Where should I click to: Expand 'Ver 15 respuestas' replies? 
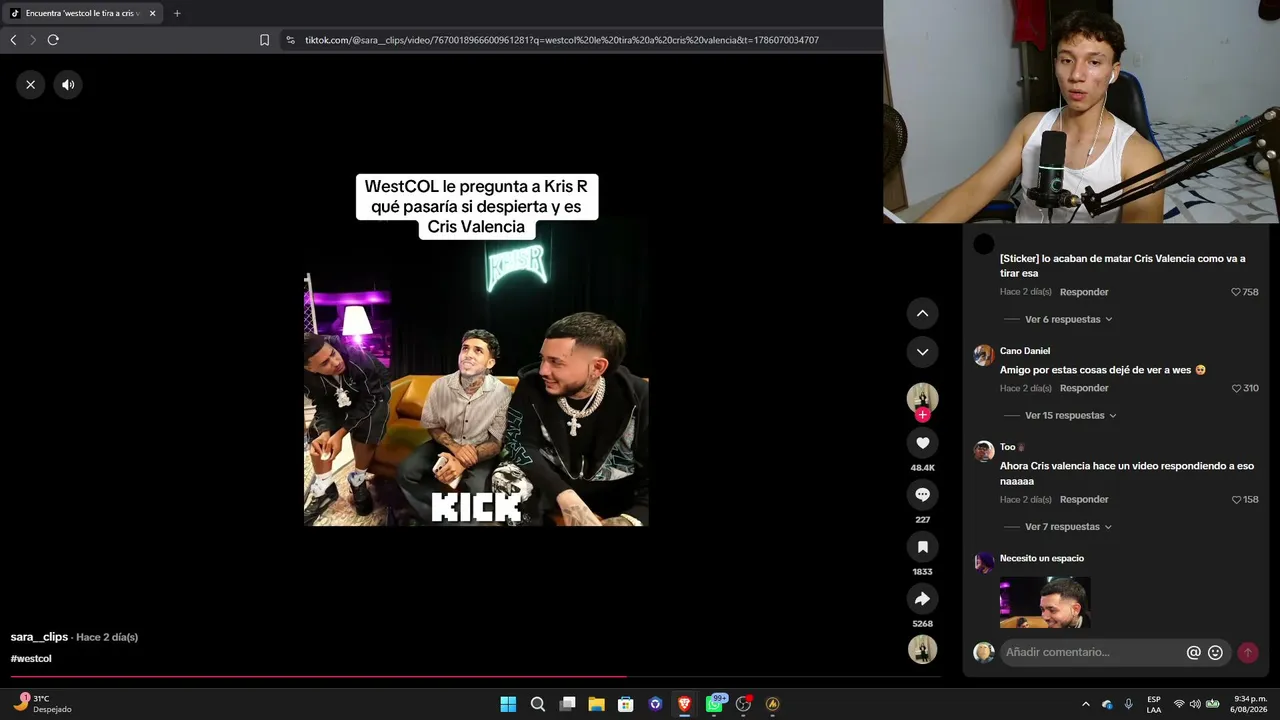pyautogui.click(x=1070, y=416)
